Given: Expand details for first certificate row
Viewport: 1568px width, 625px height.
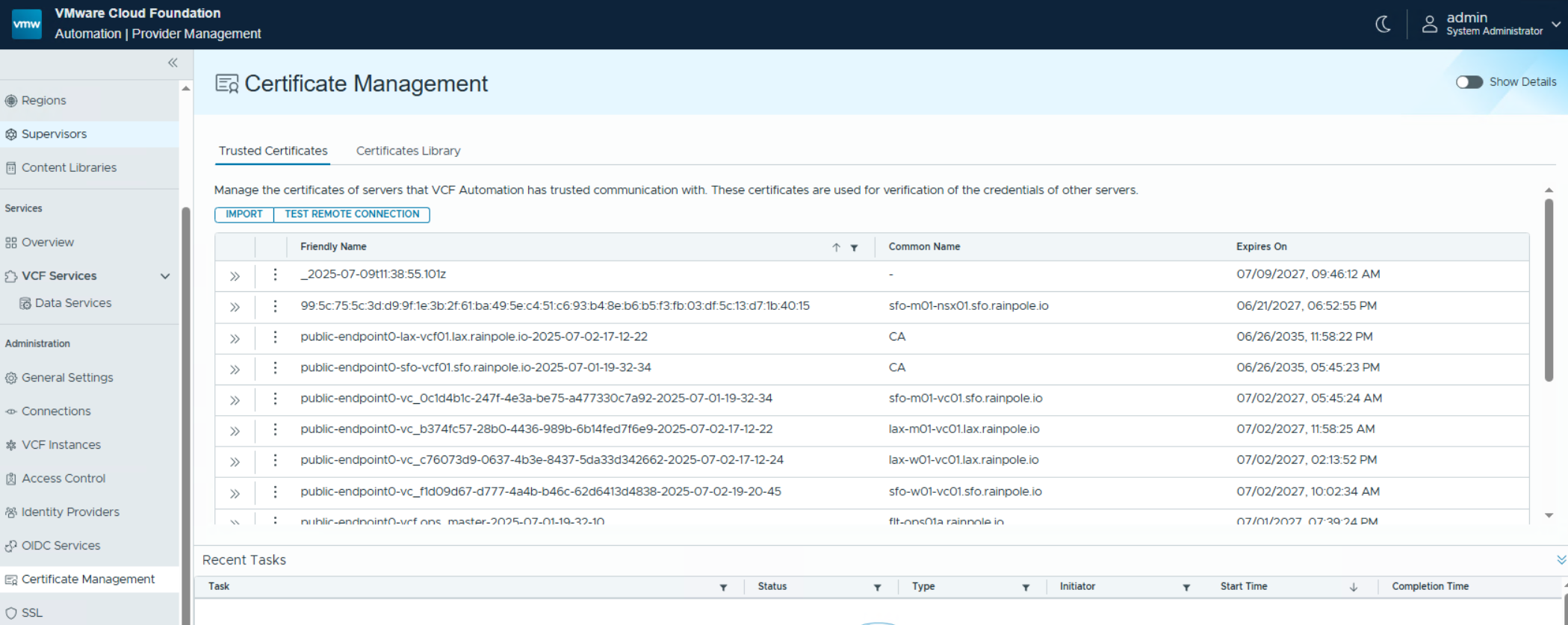Looking at the screenshot, I should pos(235,276).
